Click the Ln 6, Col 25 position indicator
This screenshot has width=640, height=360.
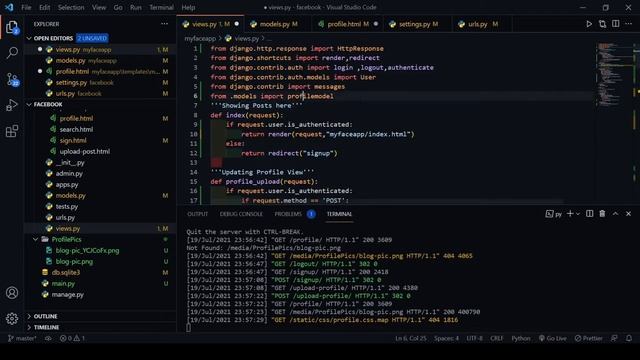[x=410, y=338]
